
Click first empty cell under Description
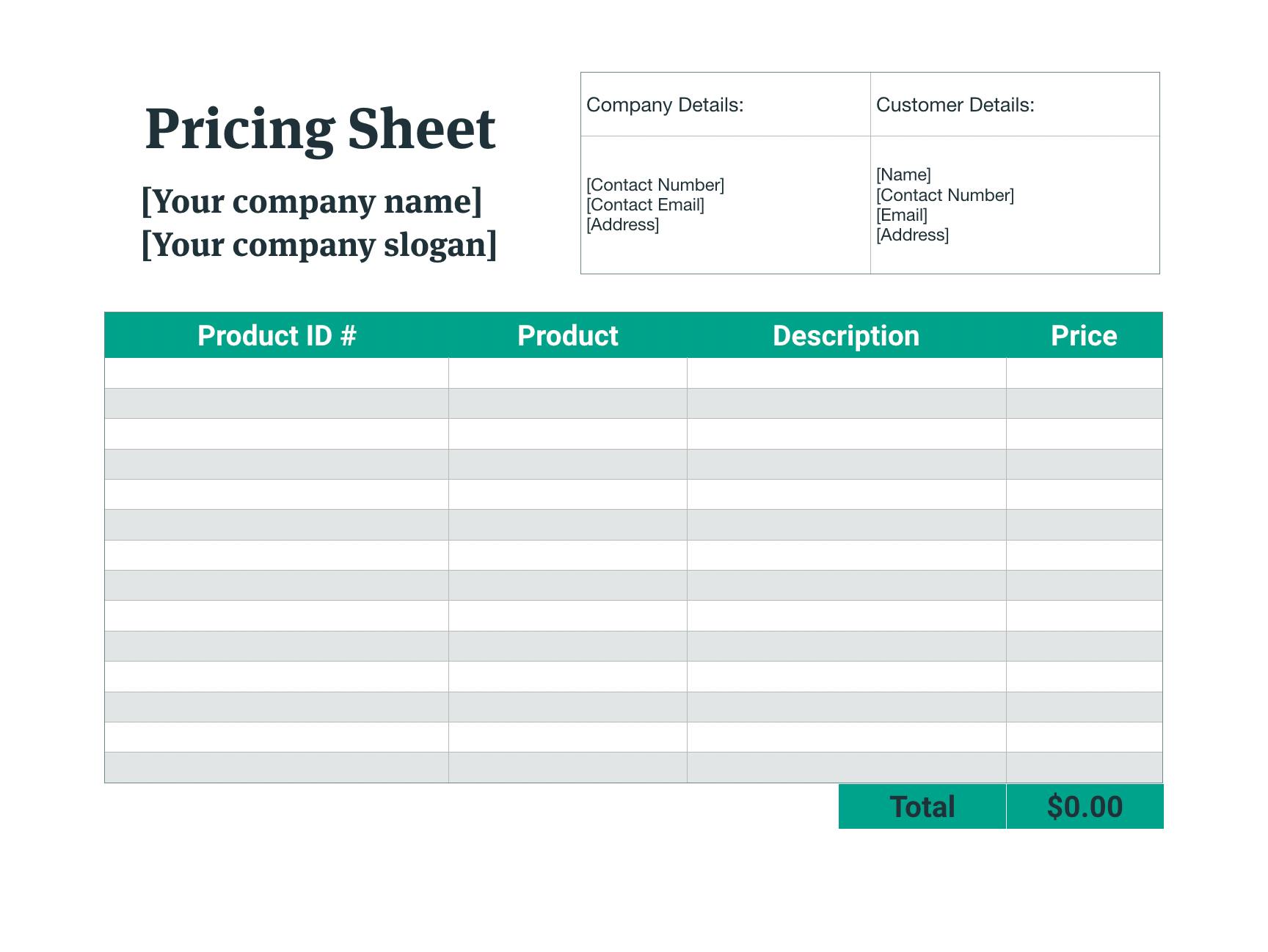pyautogui.click(x=846, y=373)
